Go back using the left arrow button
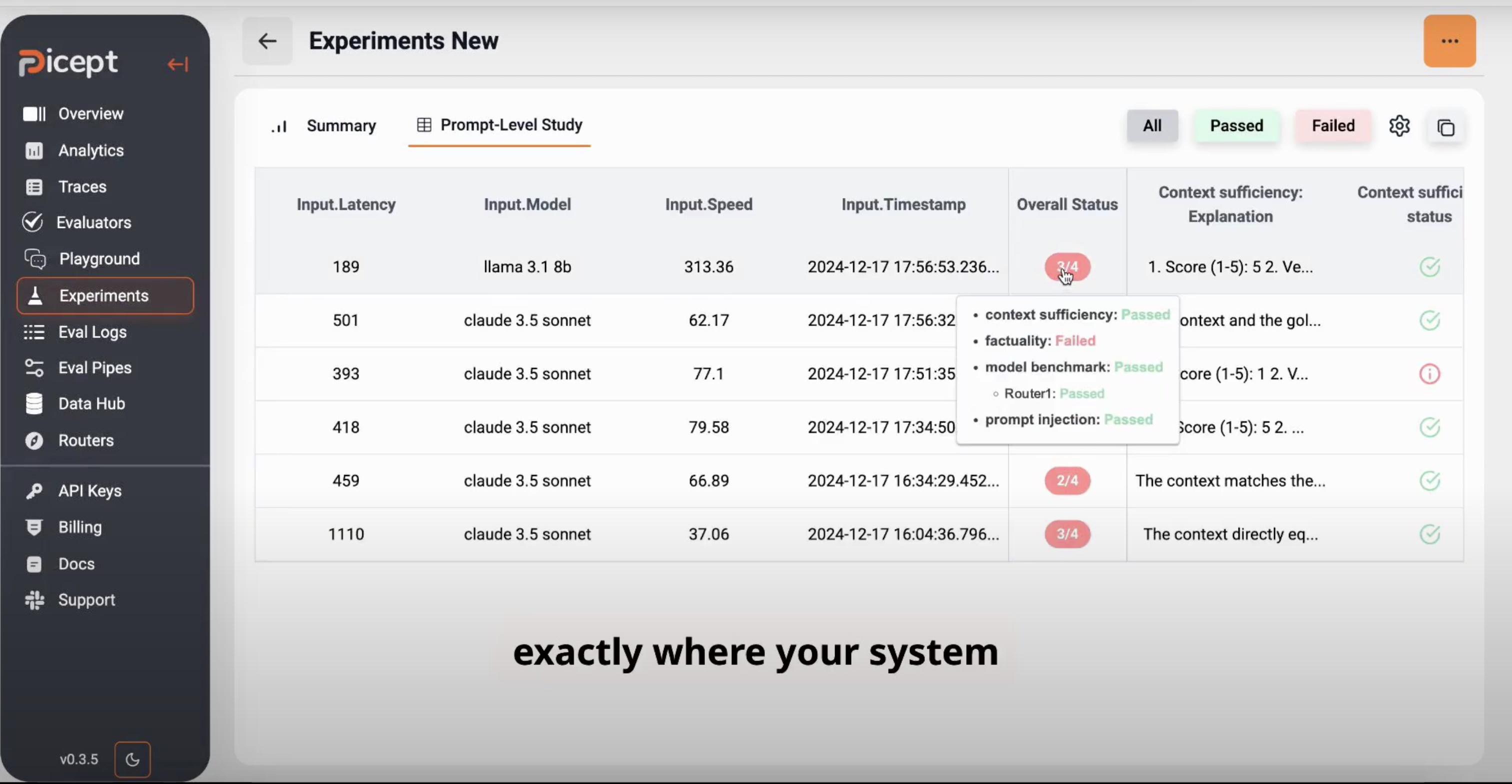The height and width of the screenshot is (784, 1512). click(x=267, y=41)
